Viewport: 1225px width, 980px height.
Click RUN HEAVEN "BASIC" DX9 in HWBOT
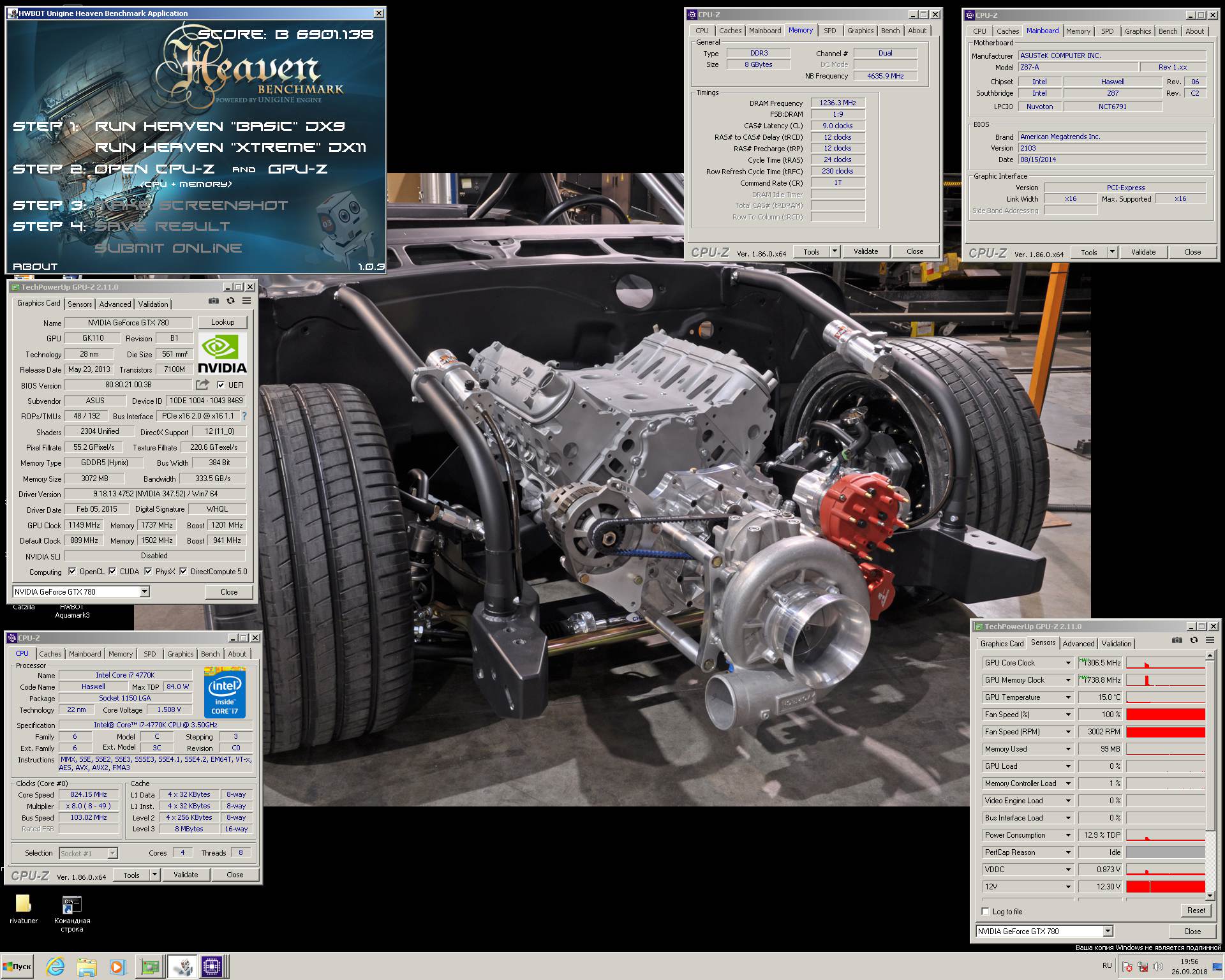click(x=220, y=126)
